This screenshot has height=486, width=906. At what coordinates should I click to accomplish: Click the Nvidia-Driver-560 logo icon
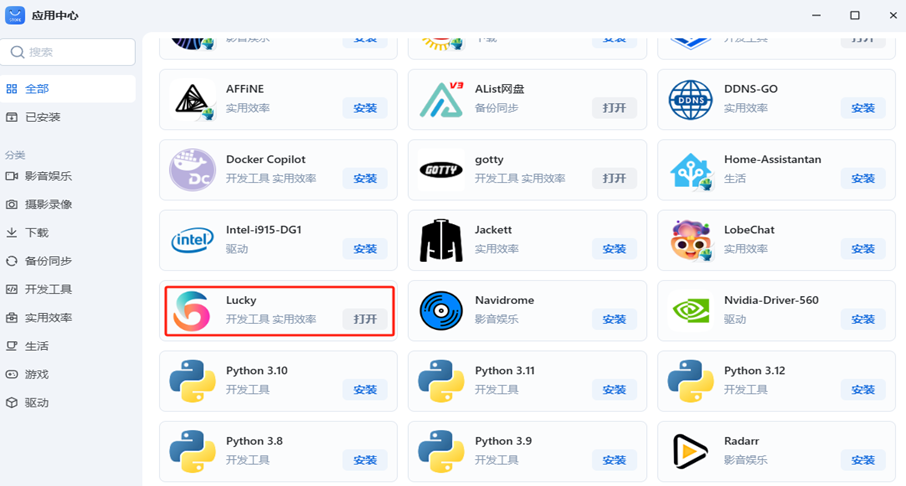pos(690,311)
